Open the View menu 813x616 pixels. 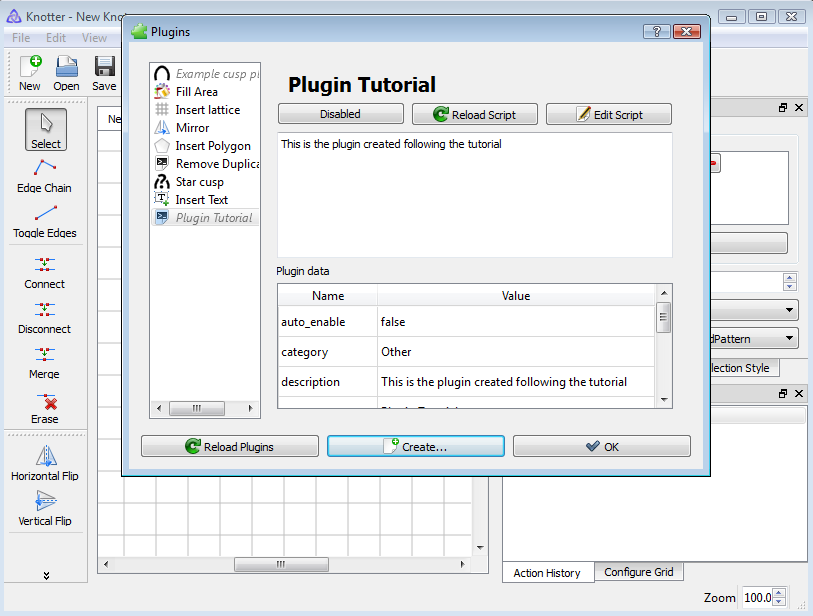94,38
